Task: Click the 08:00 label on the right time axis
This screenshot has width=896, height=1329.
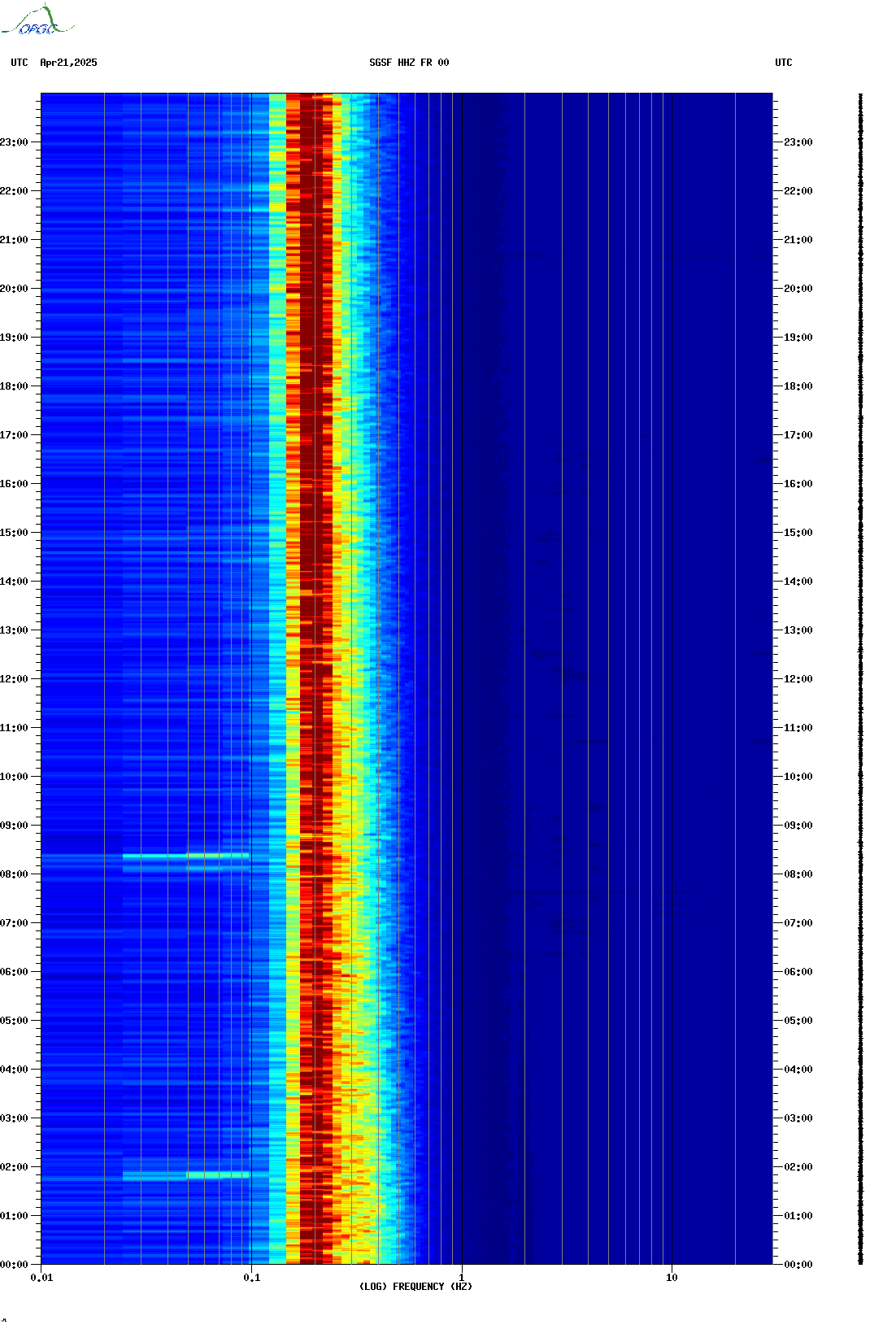Action: coord(798,874)
